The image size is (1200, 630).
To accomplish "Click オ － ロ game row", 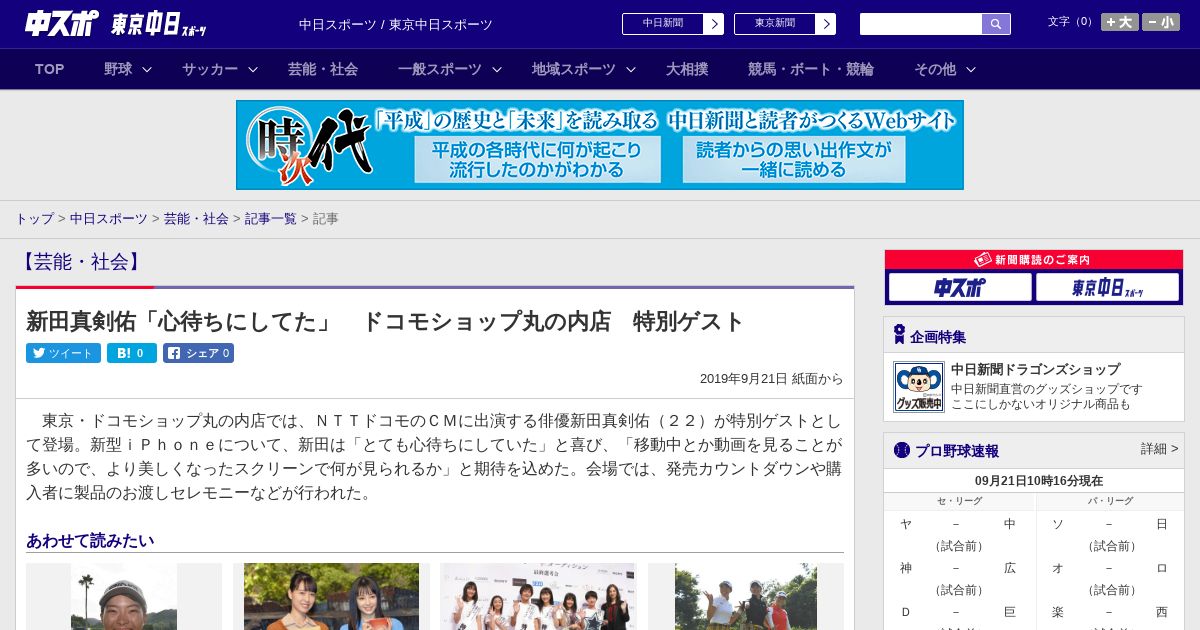I will [x=1110, y=568].
